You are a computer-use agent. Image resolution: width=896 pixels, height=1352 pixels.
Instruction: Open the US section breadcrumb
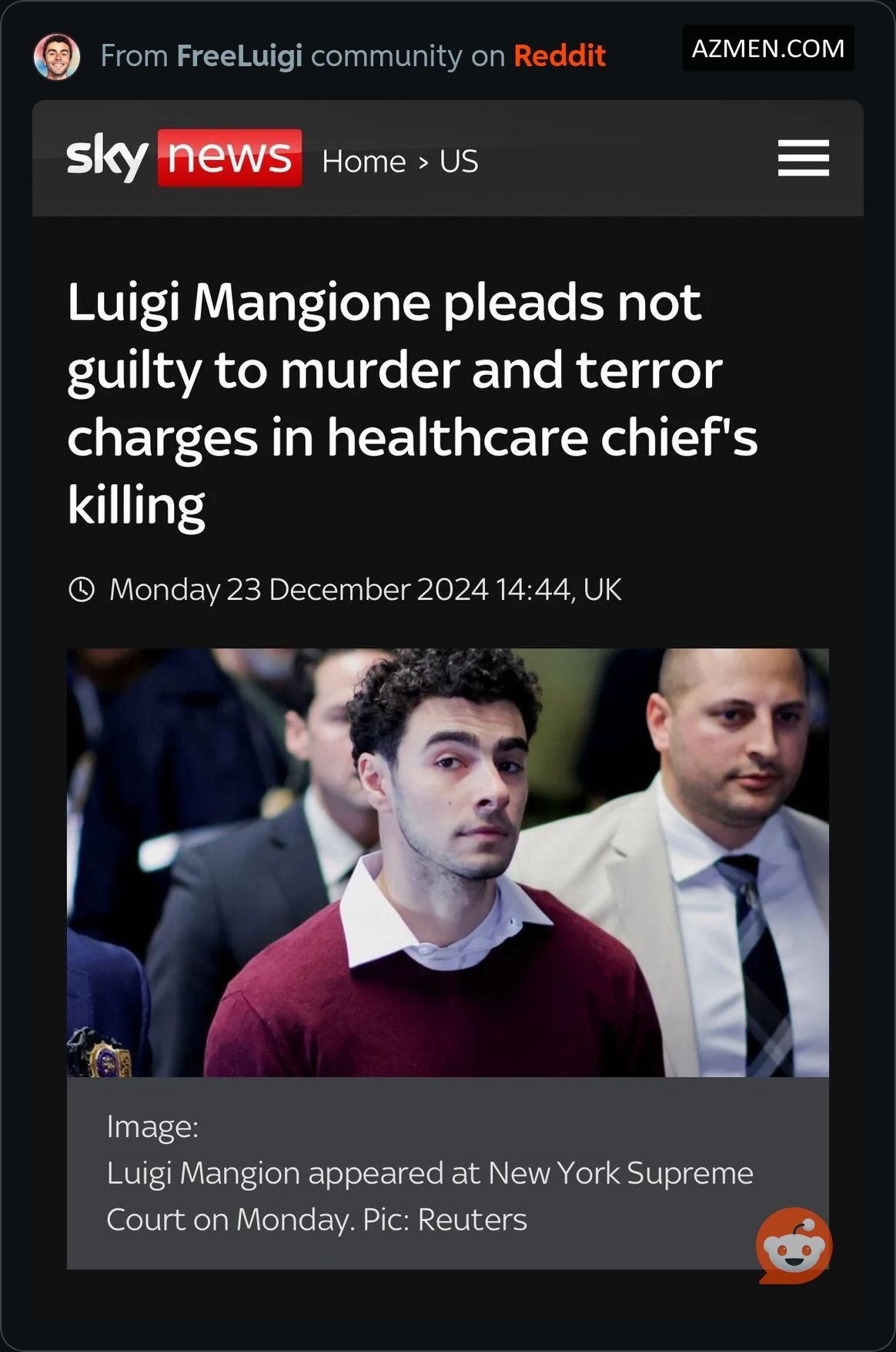click(459, 162)
